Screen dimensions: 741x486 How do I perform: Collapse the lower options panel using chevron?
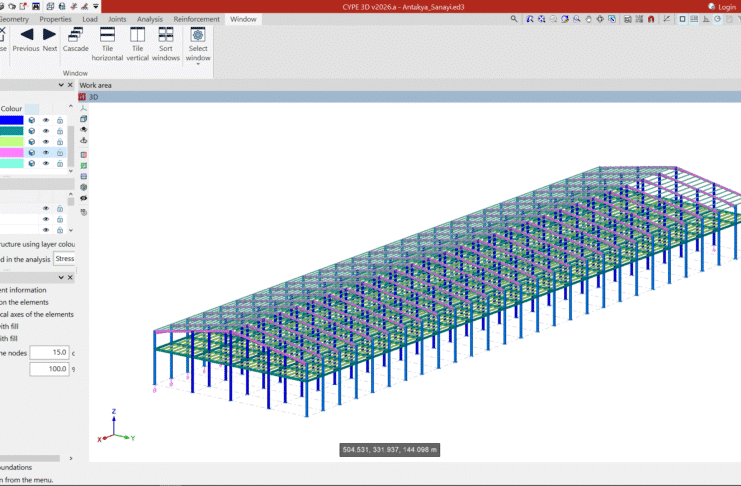coord(61,278)
